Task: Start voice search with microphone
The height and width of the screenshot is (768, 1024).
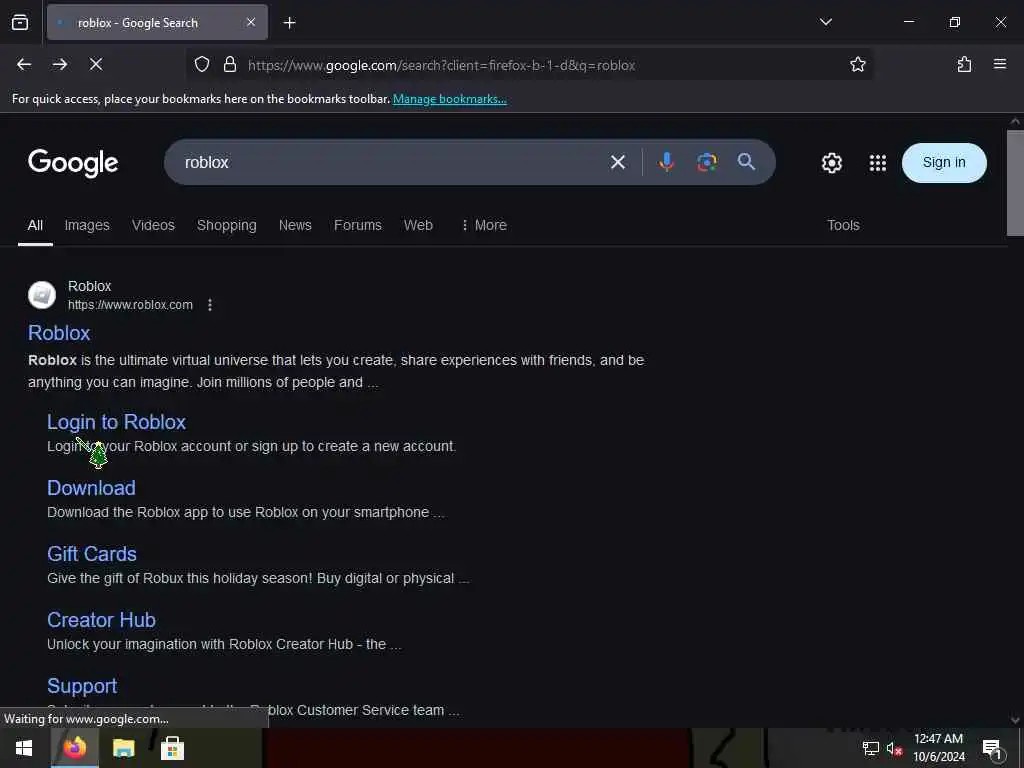Action: (666, 162)
